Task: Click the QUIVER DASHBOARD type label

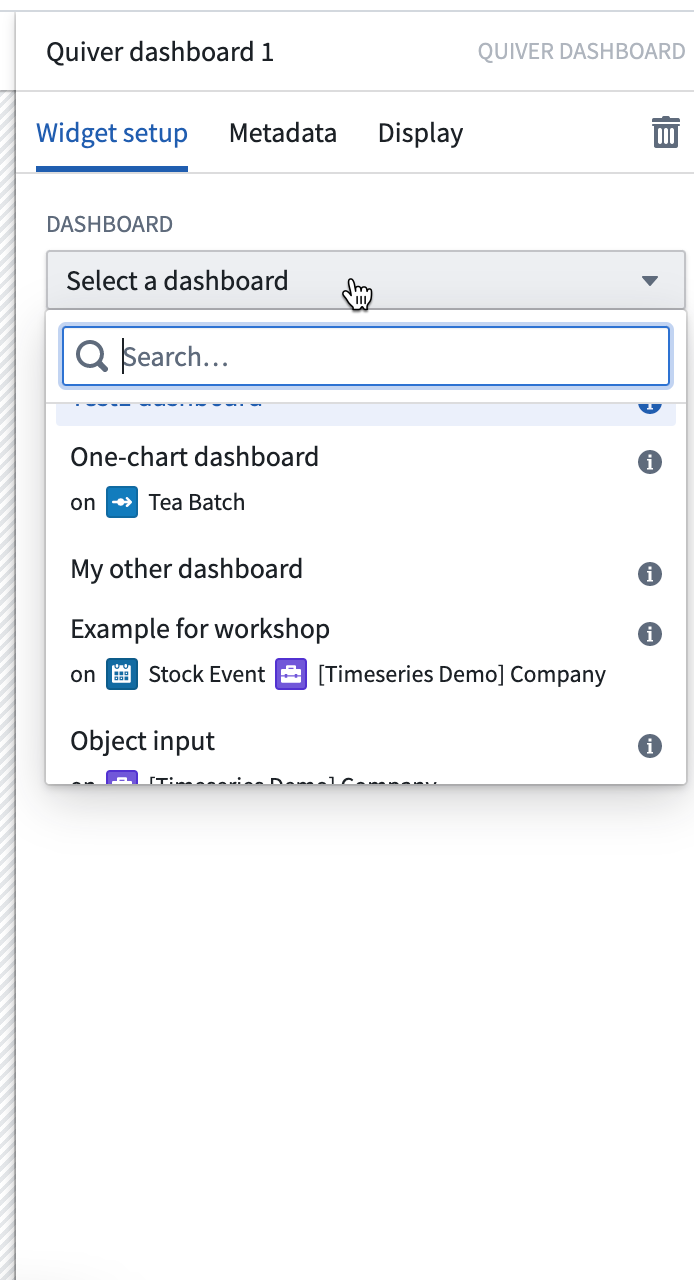Action: tap(581, 52)
